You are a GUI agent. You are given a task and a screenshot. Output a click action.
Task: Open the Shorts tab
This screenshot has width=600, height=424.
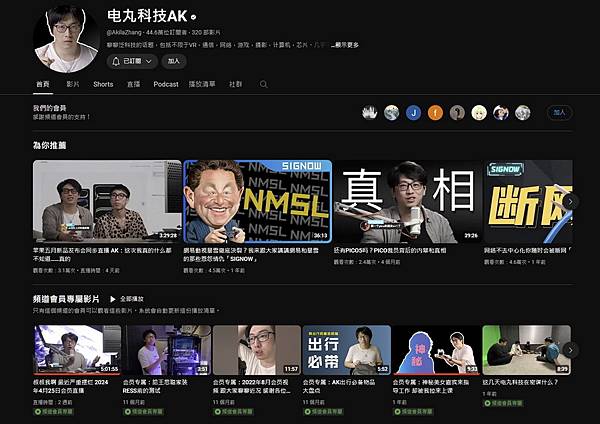point(103,84)
